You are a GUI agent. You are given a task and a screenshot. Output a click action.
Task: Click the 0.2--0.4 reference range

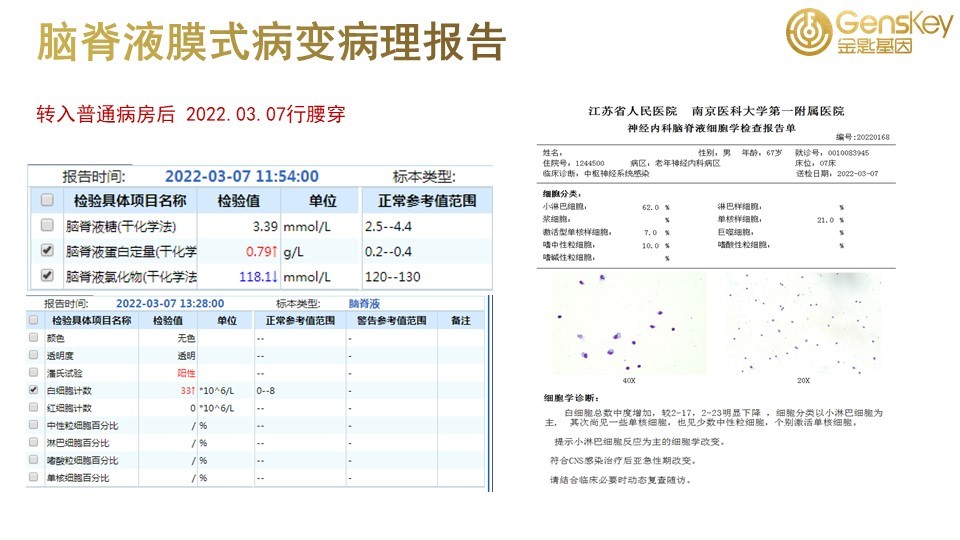coord(388,252)
